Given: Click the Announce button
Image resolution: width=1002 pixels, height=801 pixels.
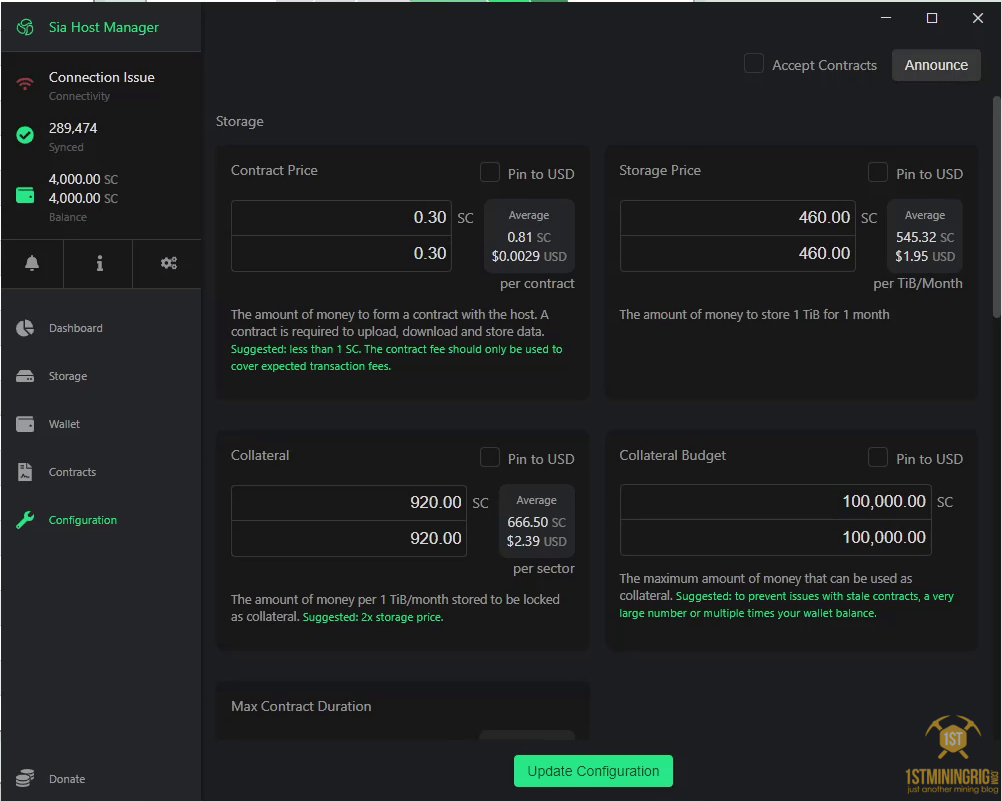Looking at the screenshot, I should coord(936,65).
